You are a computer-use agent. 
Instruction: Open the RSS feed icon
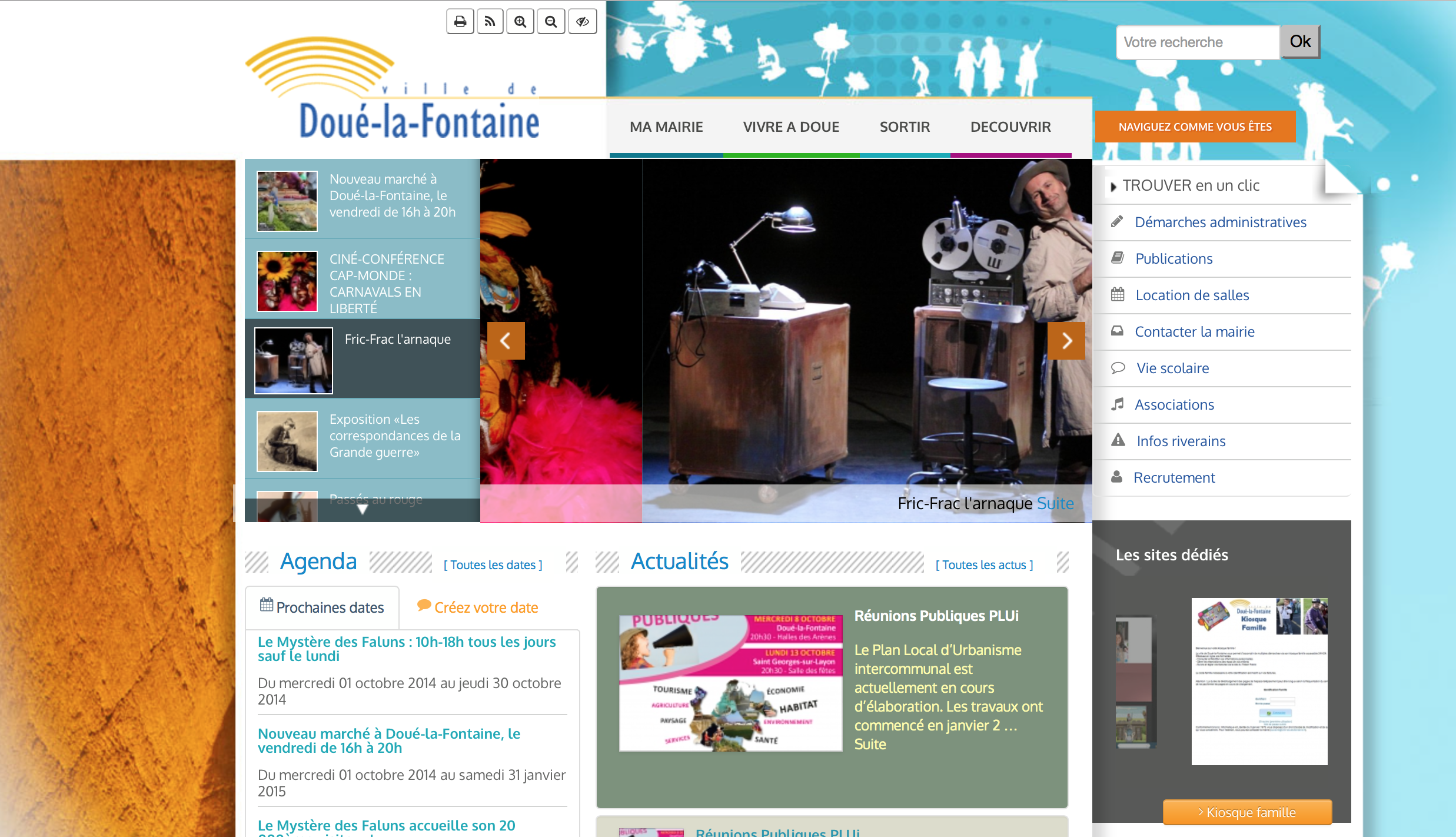(x=490, y=22)
